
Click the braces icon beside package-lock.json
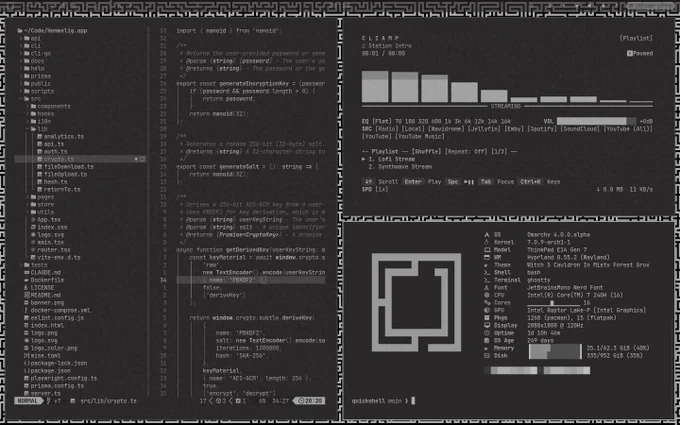[26, 363]
